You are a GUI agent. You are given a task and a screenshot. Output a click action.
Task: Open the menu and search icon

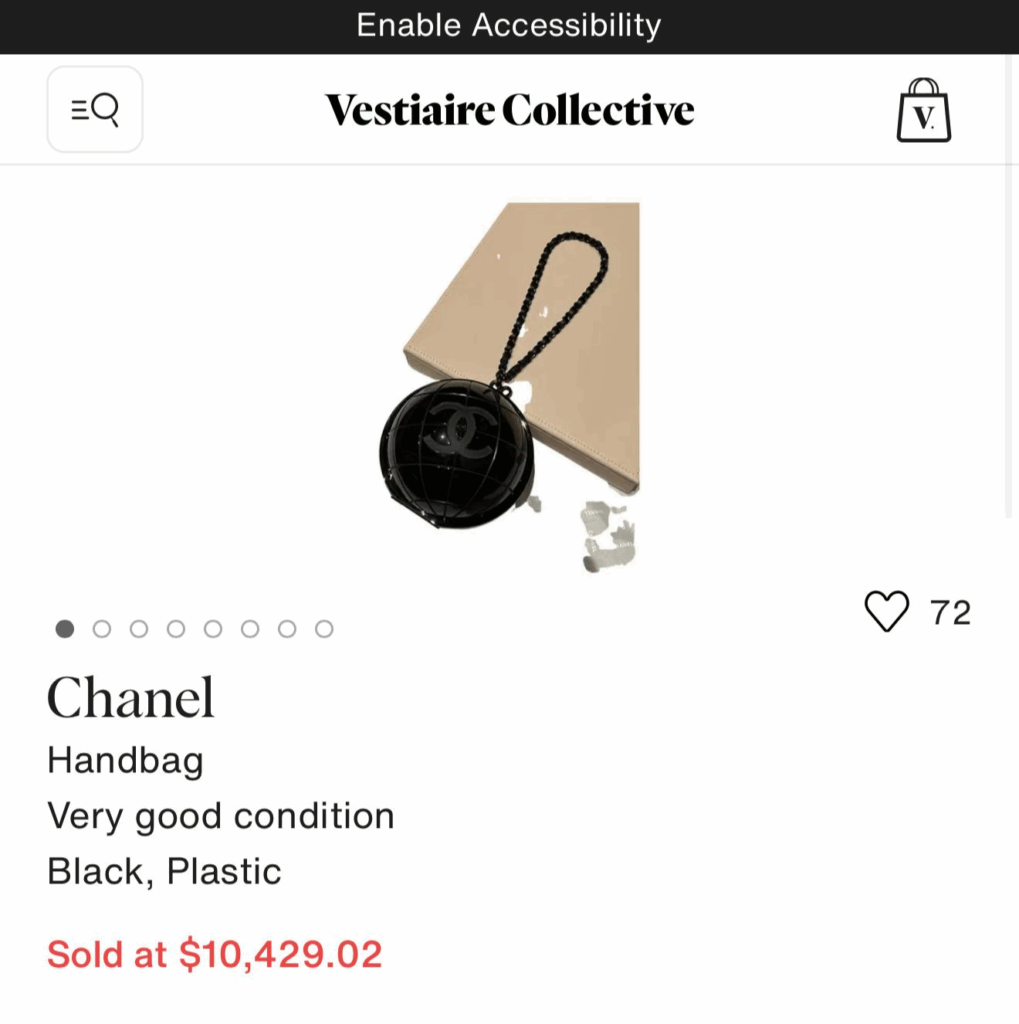coord(95,109)
